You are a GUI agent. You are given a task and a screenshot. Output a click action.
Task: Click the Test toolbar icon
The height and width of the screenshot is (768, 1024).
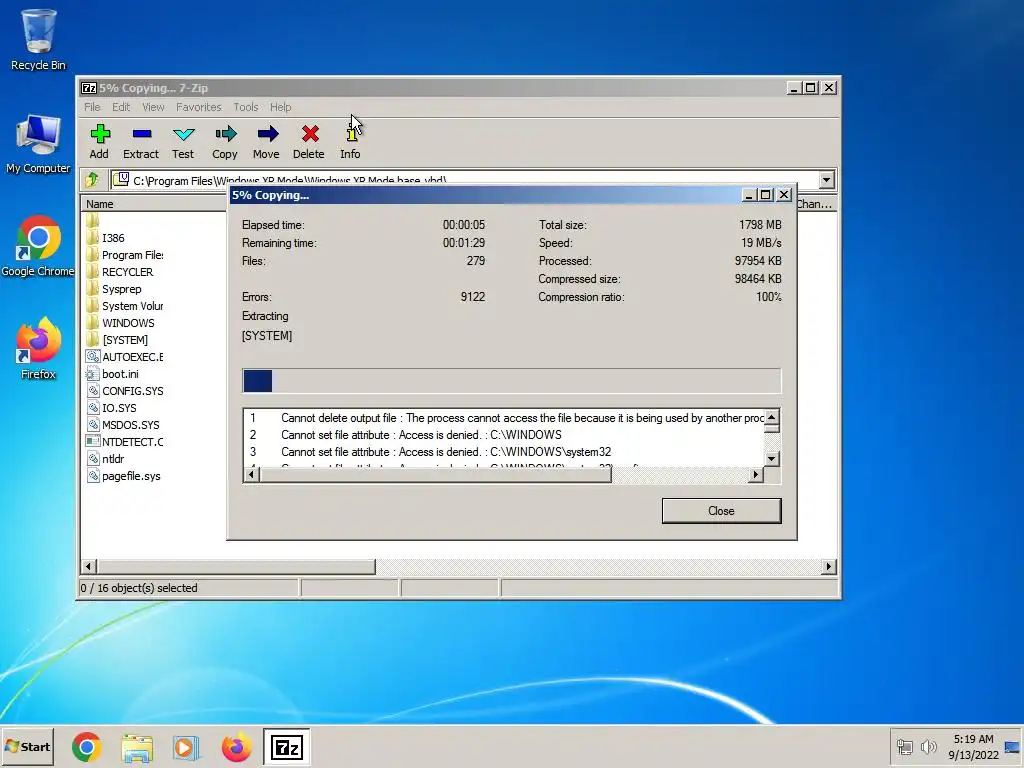point(183,141)
